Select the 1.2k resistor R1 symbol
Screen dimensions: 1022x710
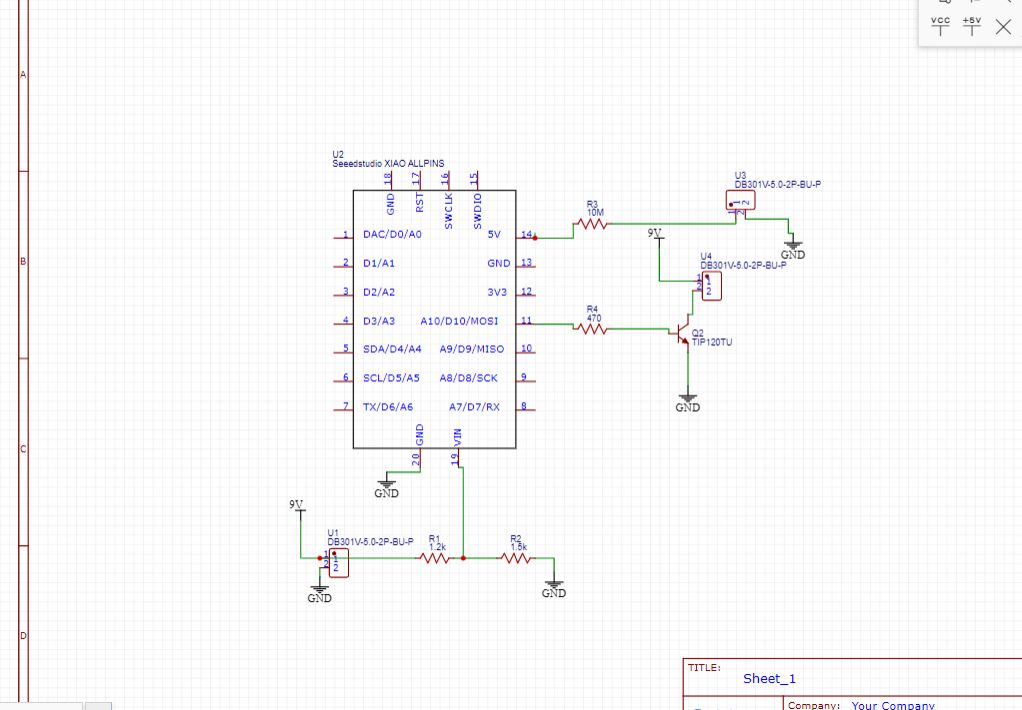(434, 558)
